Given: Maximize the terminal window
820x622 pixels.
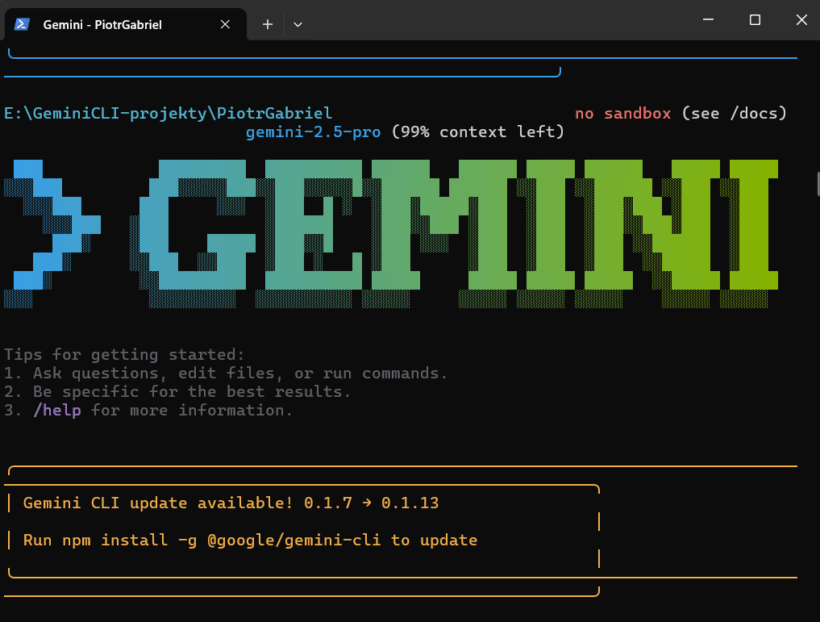Looking at the screenshot, I should click(755, 20).
